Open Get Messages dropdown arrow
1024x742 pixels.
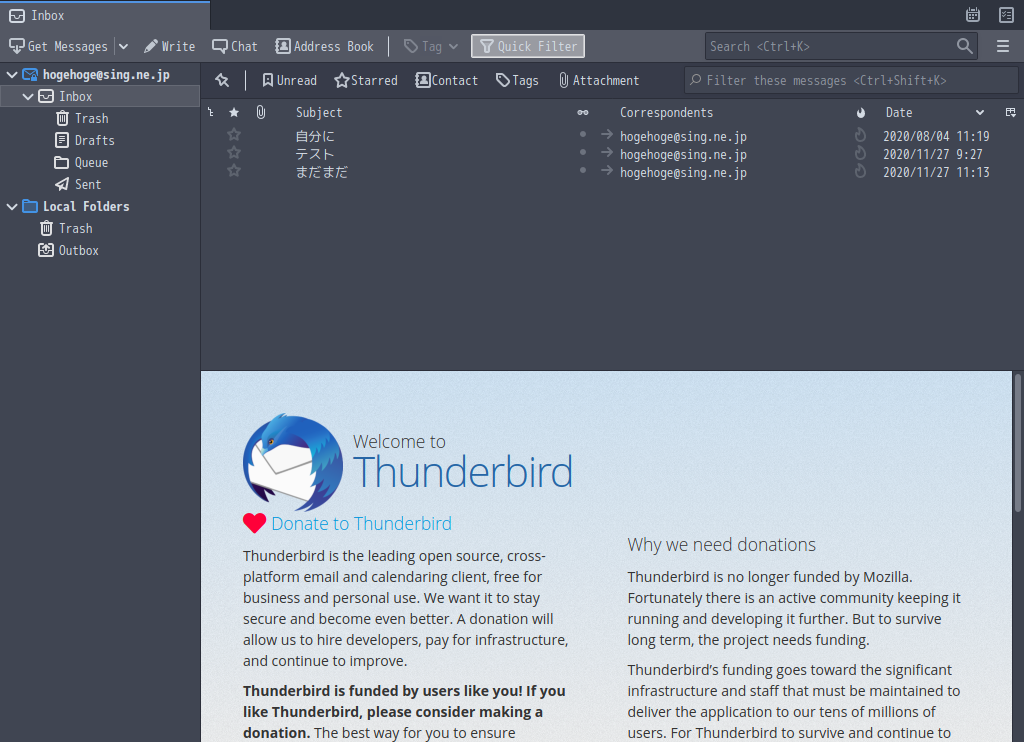tap(123, 46)
